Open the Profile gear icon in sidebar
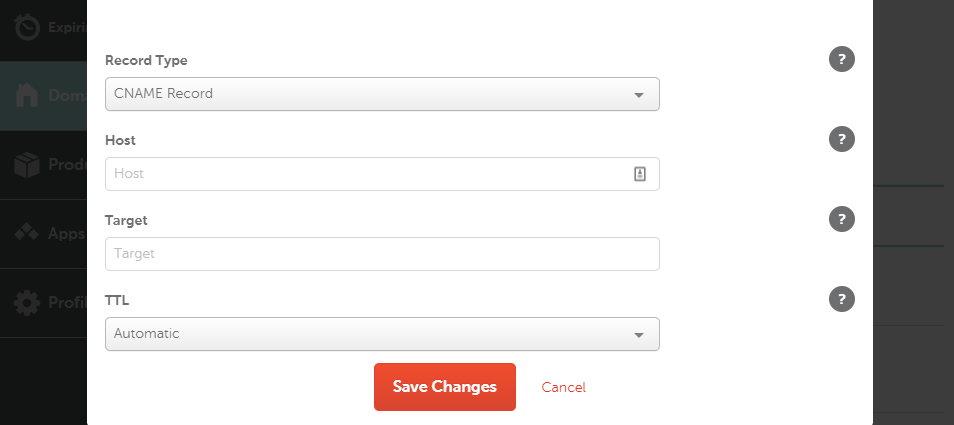The image size is (954, 425). [27, 302]
